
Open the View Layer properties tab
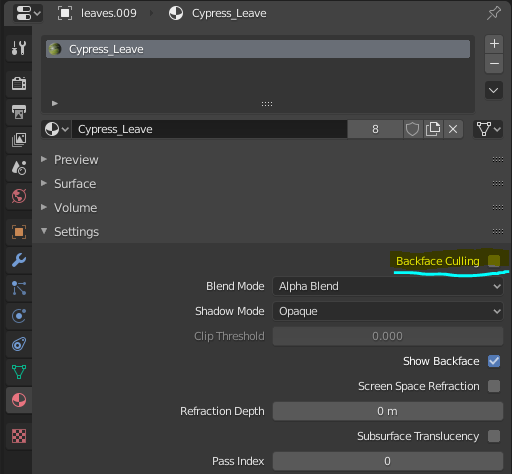19,140
